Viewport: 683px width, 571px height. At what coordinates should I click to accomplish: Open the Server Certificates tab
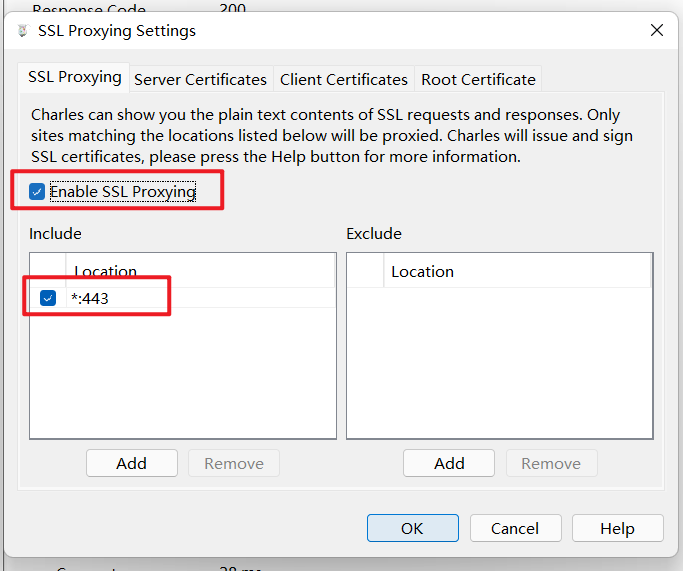click(x=200, y=80)
